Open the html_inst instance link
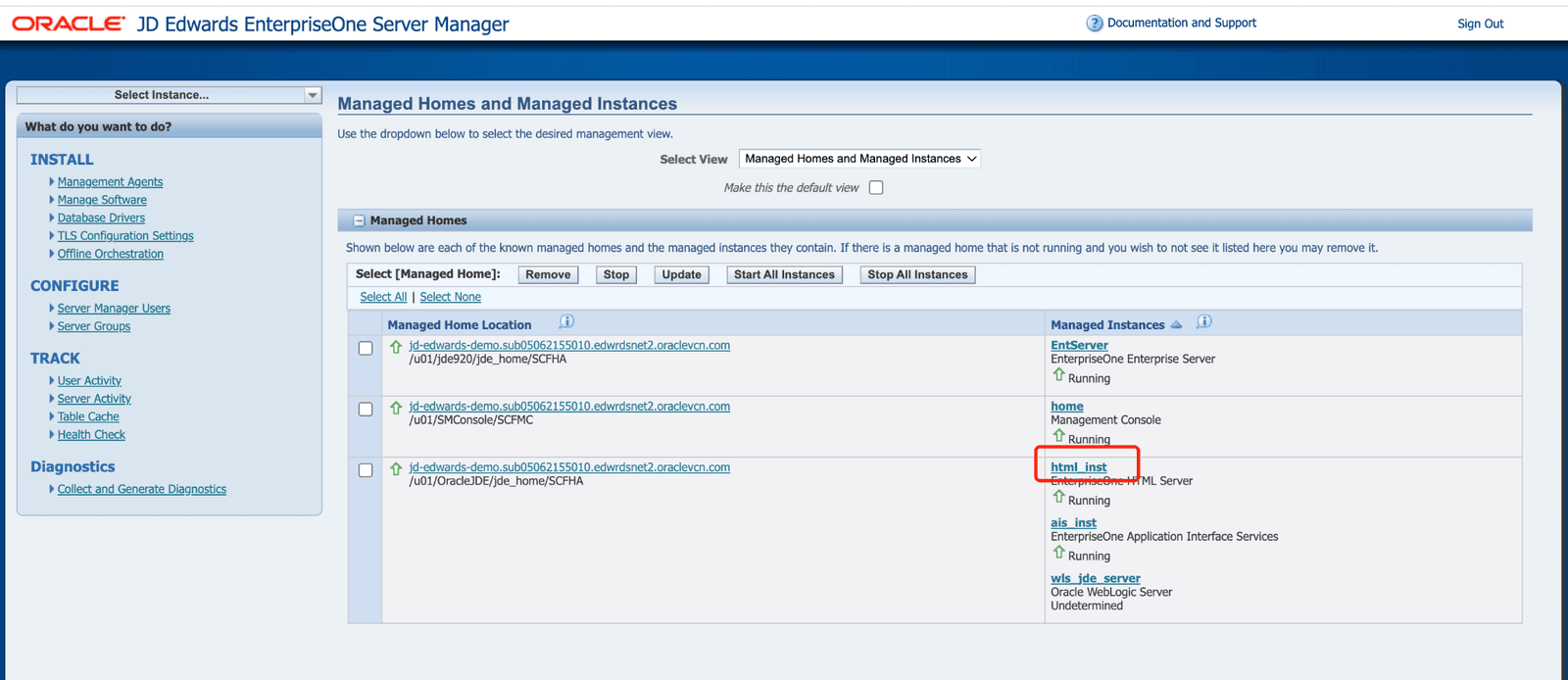The width and height of the screenshot is (1568, 680). pos(1078,467)
